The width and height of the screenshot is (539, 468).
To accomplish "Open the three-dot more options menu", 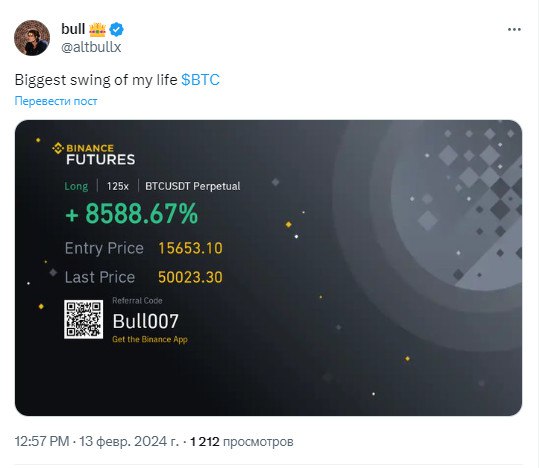I will 514,30.
